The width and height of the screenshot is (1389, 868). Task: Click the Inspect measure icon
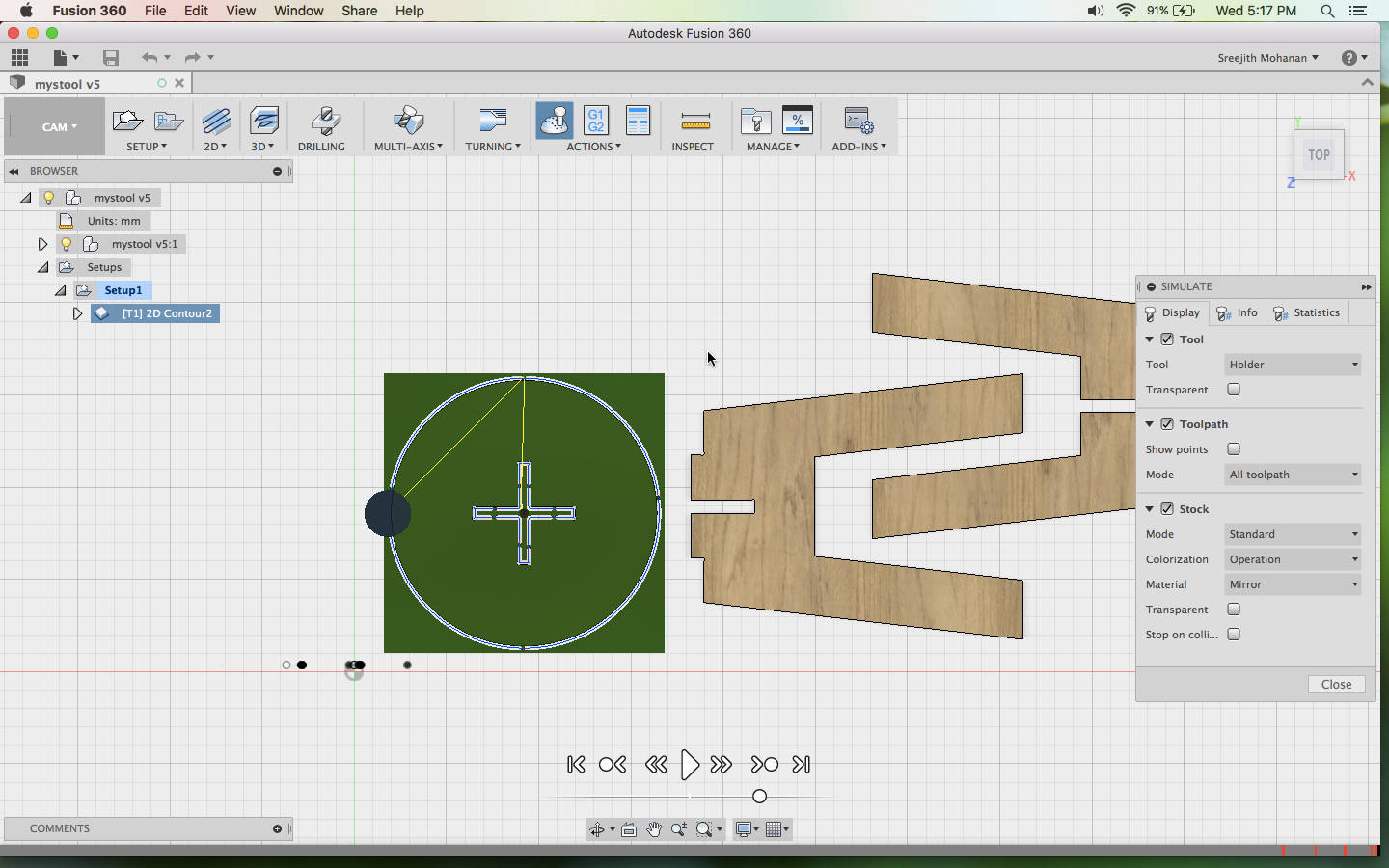click(x=694, y=122)
